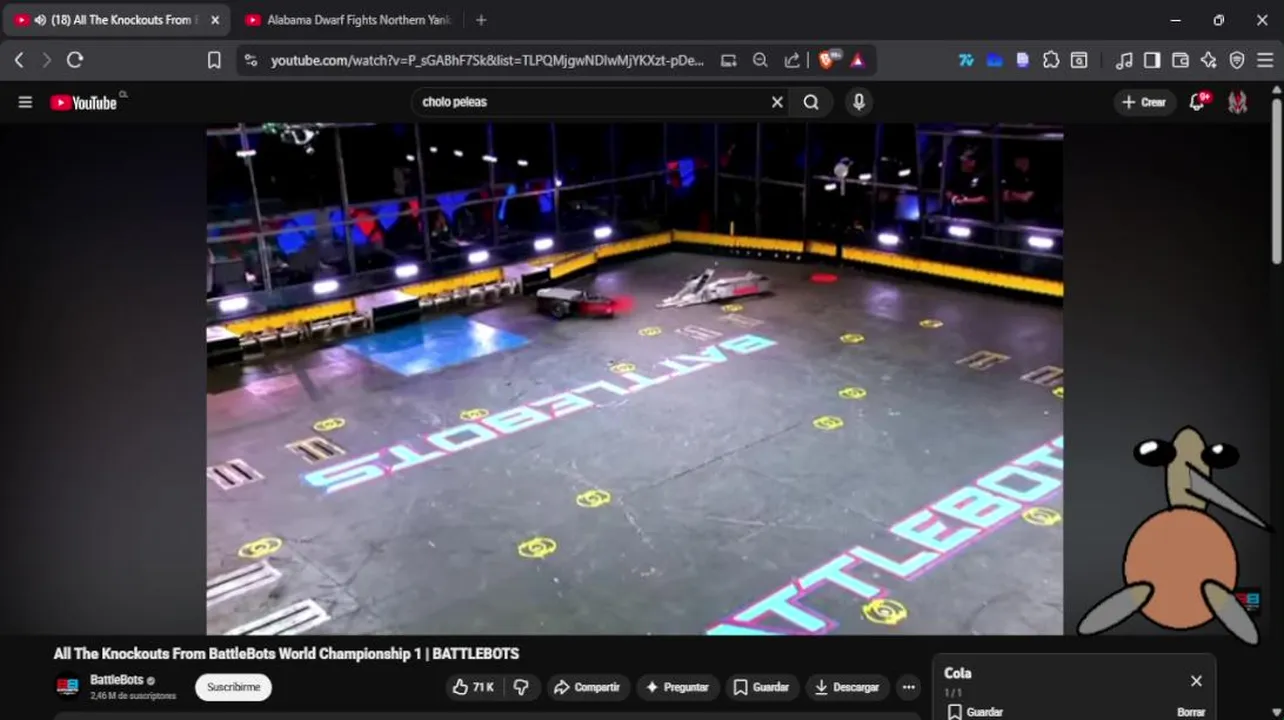Run search with magnifier button

(811, 102)
